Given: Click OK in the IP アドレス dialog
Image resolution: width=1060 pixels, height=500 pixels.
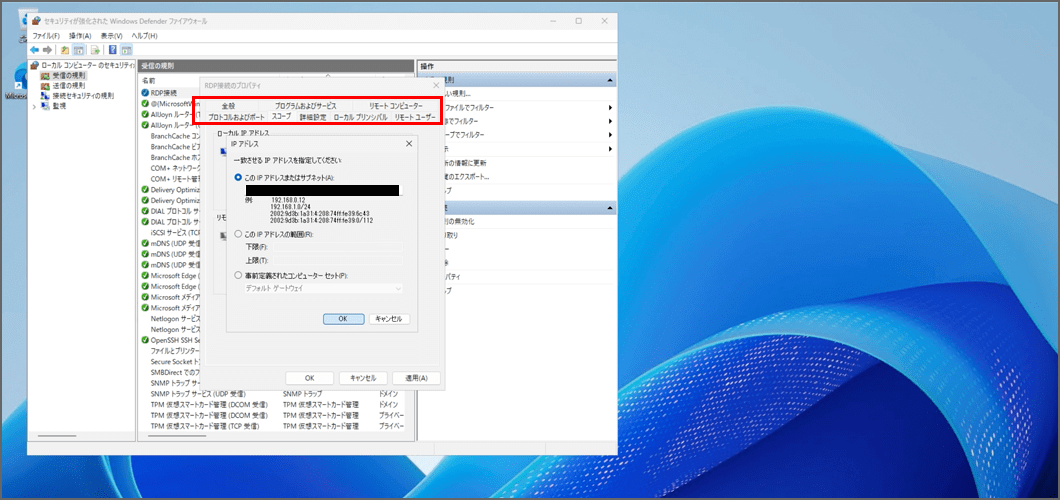Looking at the screenshot, I should (x=343, y=318).
